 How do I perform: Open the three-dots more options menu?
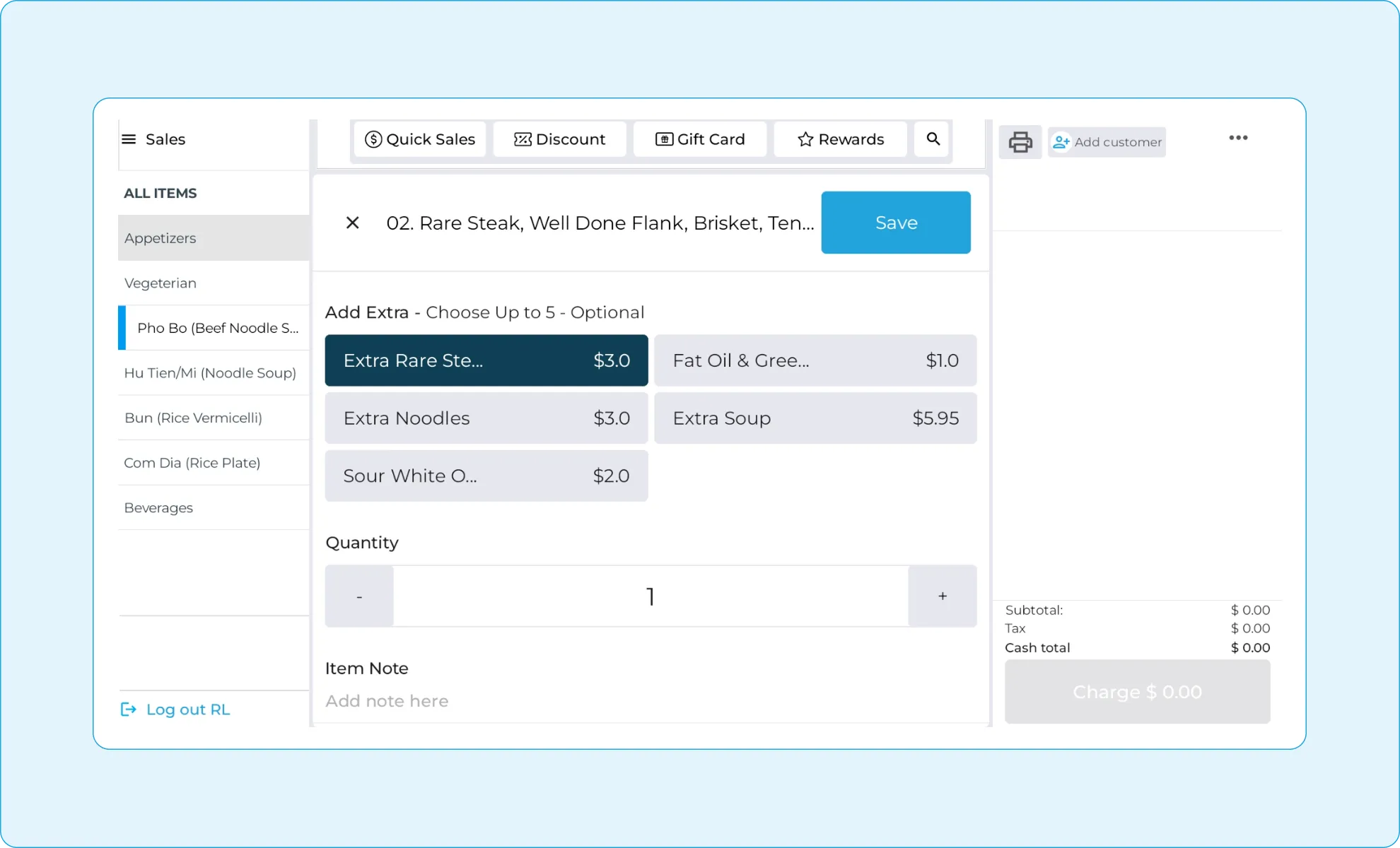(1237, 138)
